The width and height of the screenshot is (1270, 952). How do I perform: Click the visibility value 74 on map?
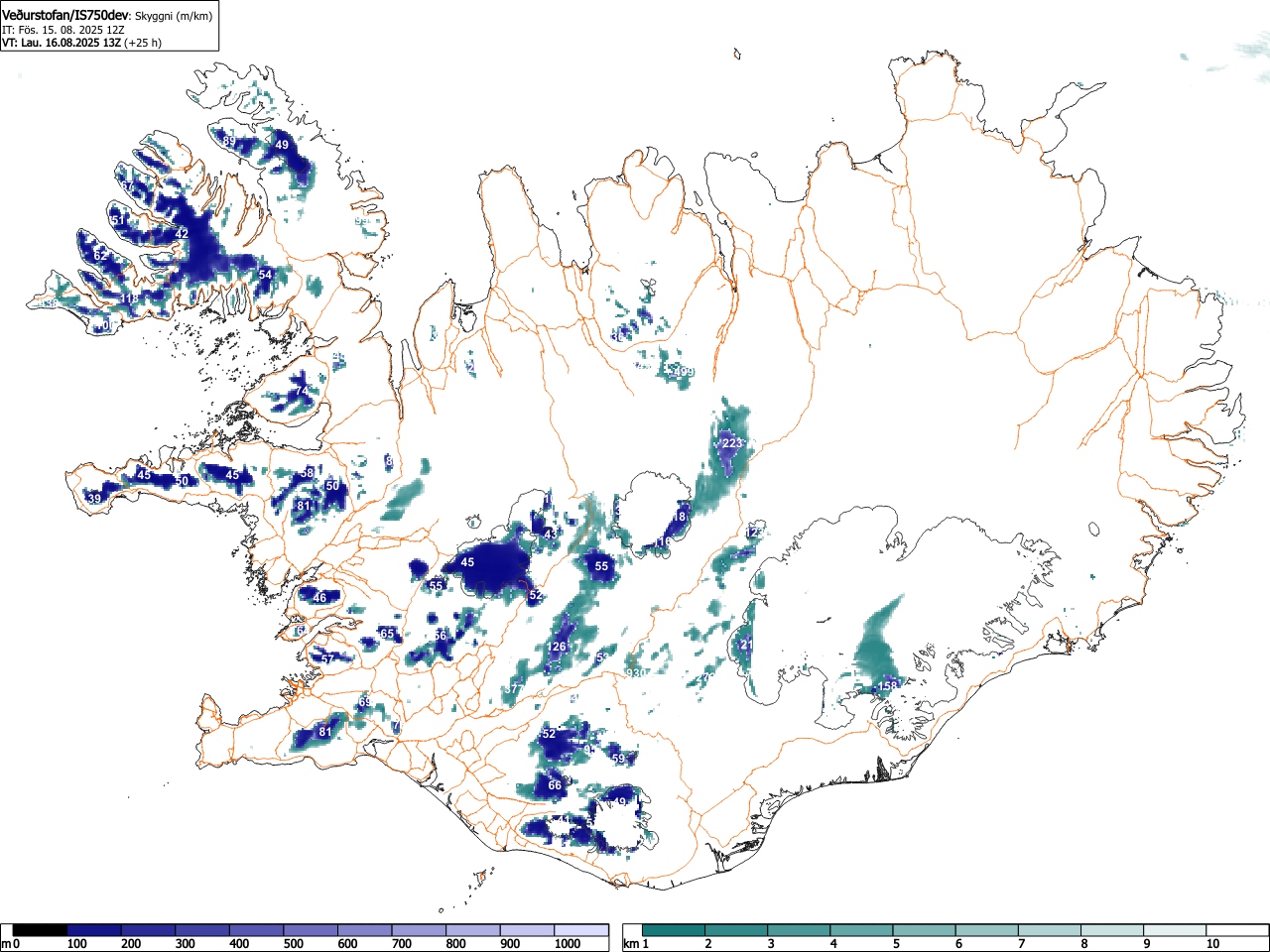click(301, 391)
